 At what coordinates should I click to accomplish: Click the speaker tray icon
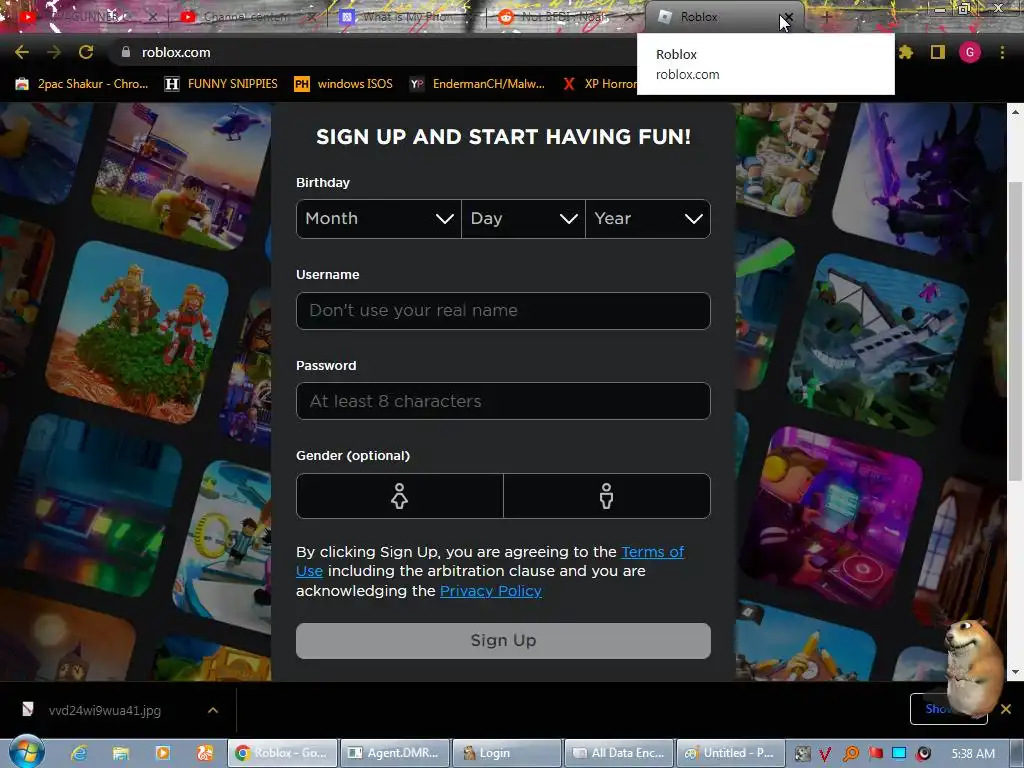pos(924,754)
